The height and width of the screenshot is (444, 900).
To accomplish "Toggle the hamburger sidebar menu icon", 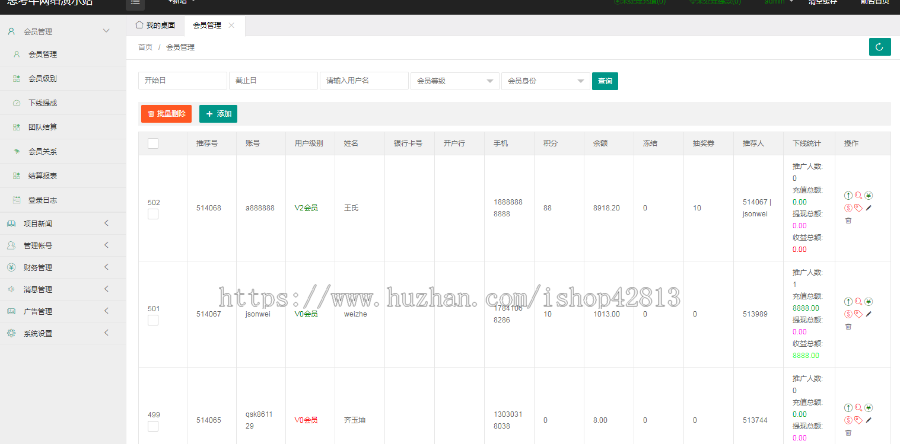I will click(x=135, y=2).
